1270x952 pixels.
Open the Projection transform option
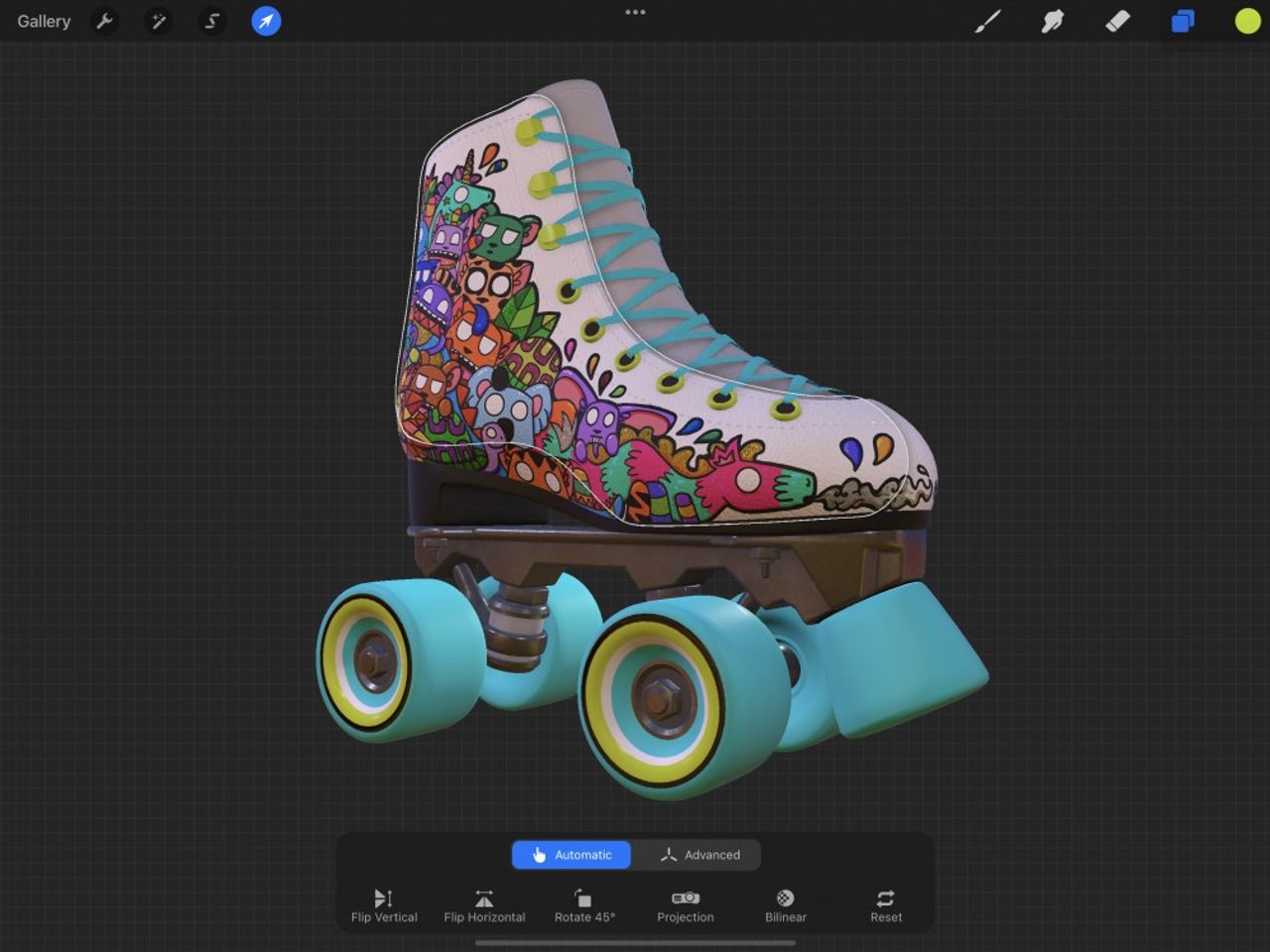686,904
